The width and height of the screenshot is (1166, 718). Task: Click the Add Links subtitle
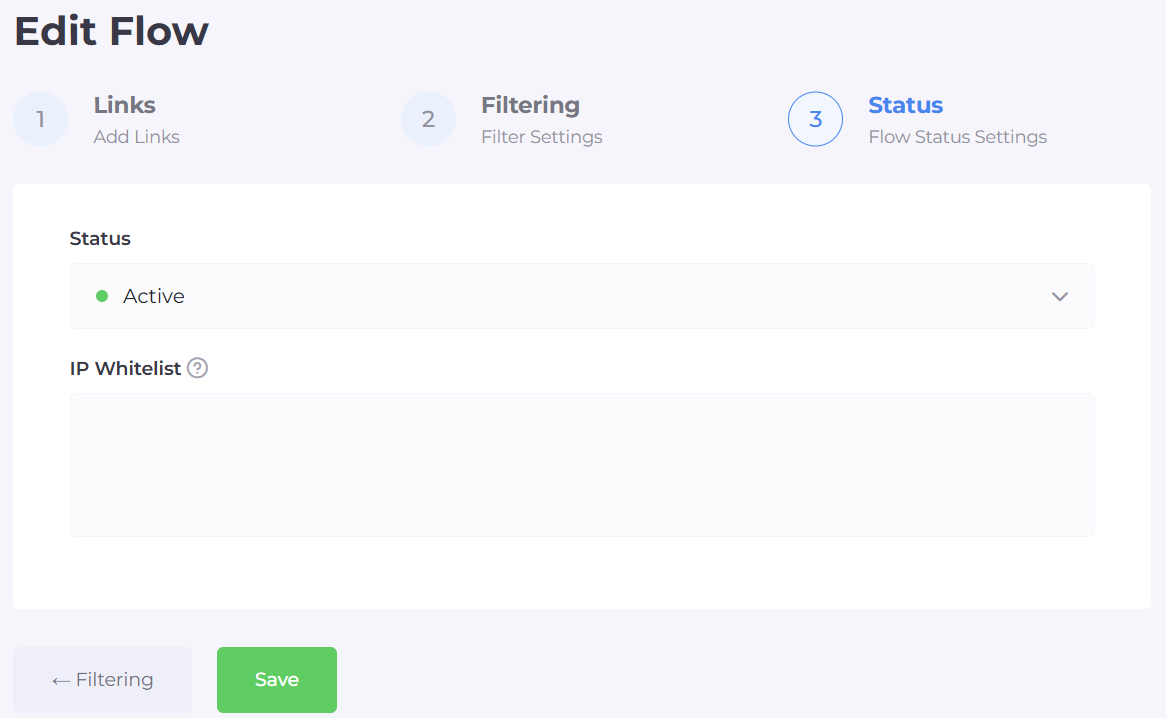(x=136, y=137)
